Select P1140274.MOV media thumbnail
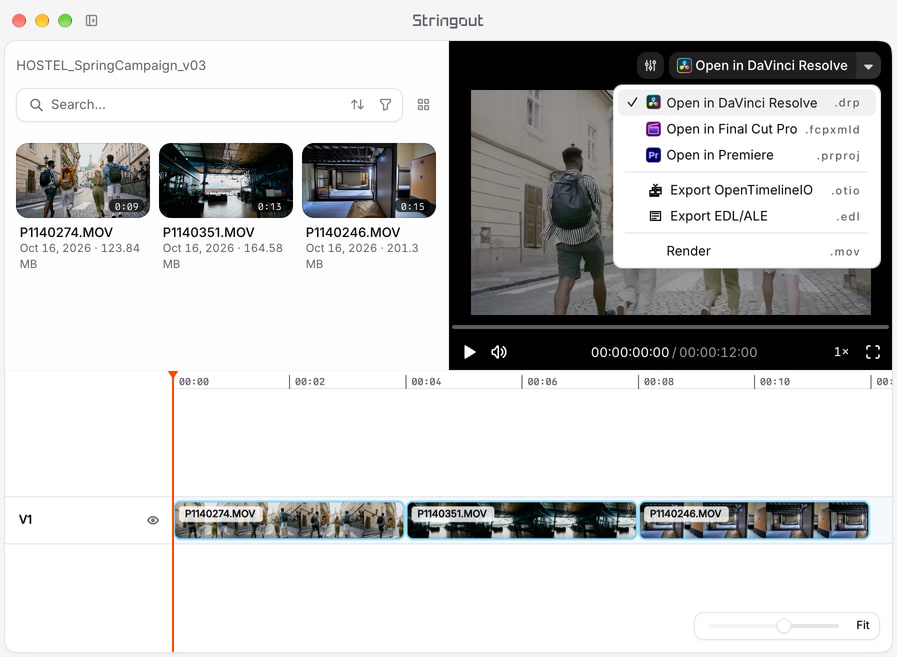 coord(83,180)
